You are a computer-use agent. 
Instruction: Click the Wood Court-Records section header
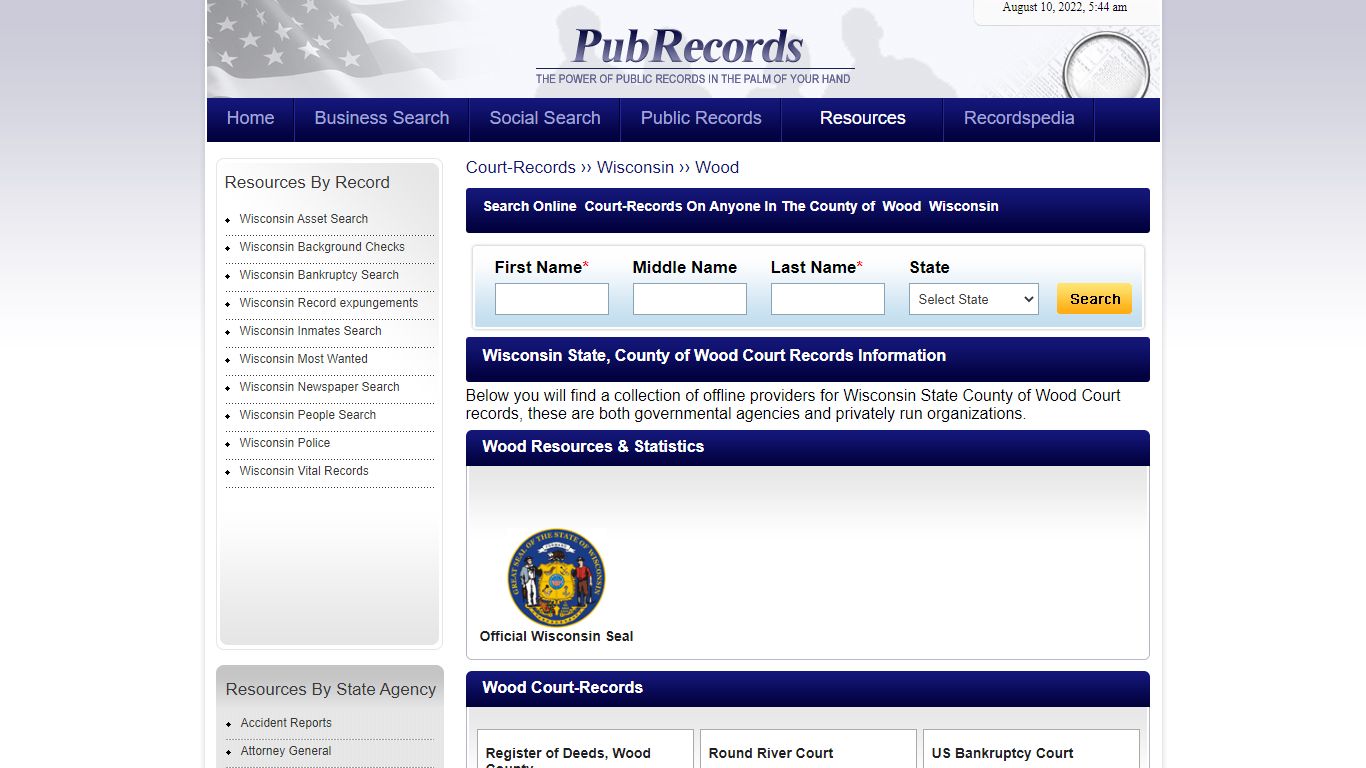(808, 689)
